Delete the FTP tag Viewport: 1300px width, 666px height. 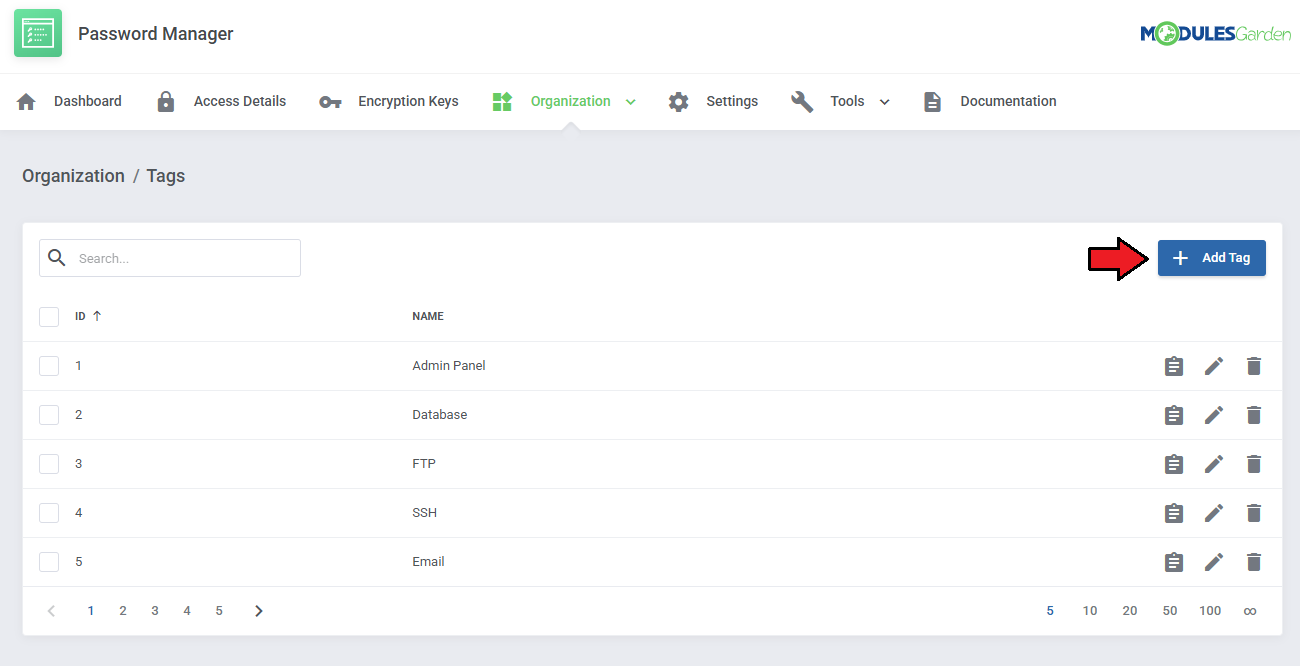pyautogui.click(x=1254, y=464)
